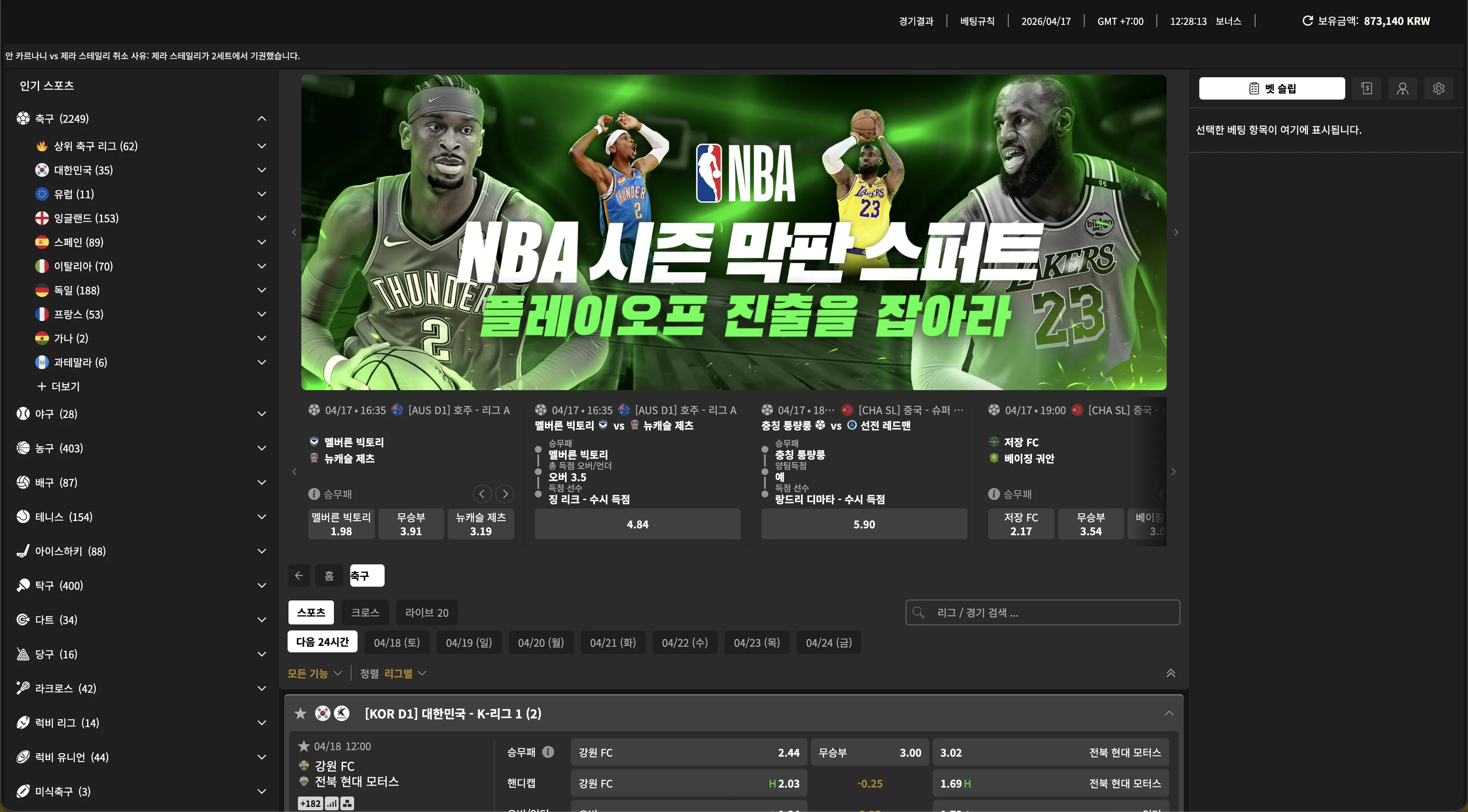The width and height of the screenshot is (1468, 812).
Task: Collapse all leagues with double-chevron icon
Action: [1171, 673]
